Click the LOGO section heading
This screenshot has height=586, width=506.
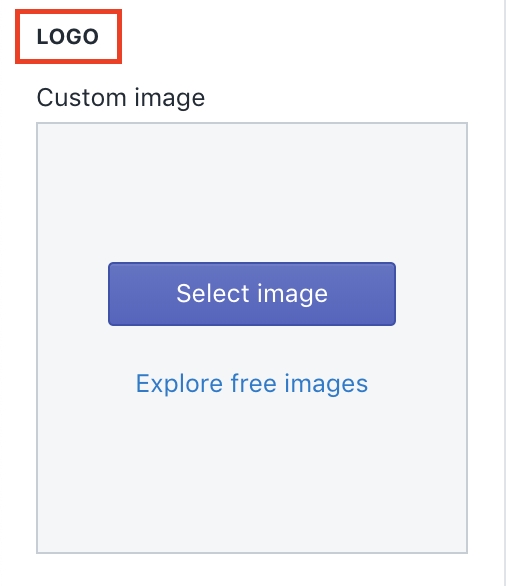pos(68,37)
